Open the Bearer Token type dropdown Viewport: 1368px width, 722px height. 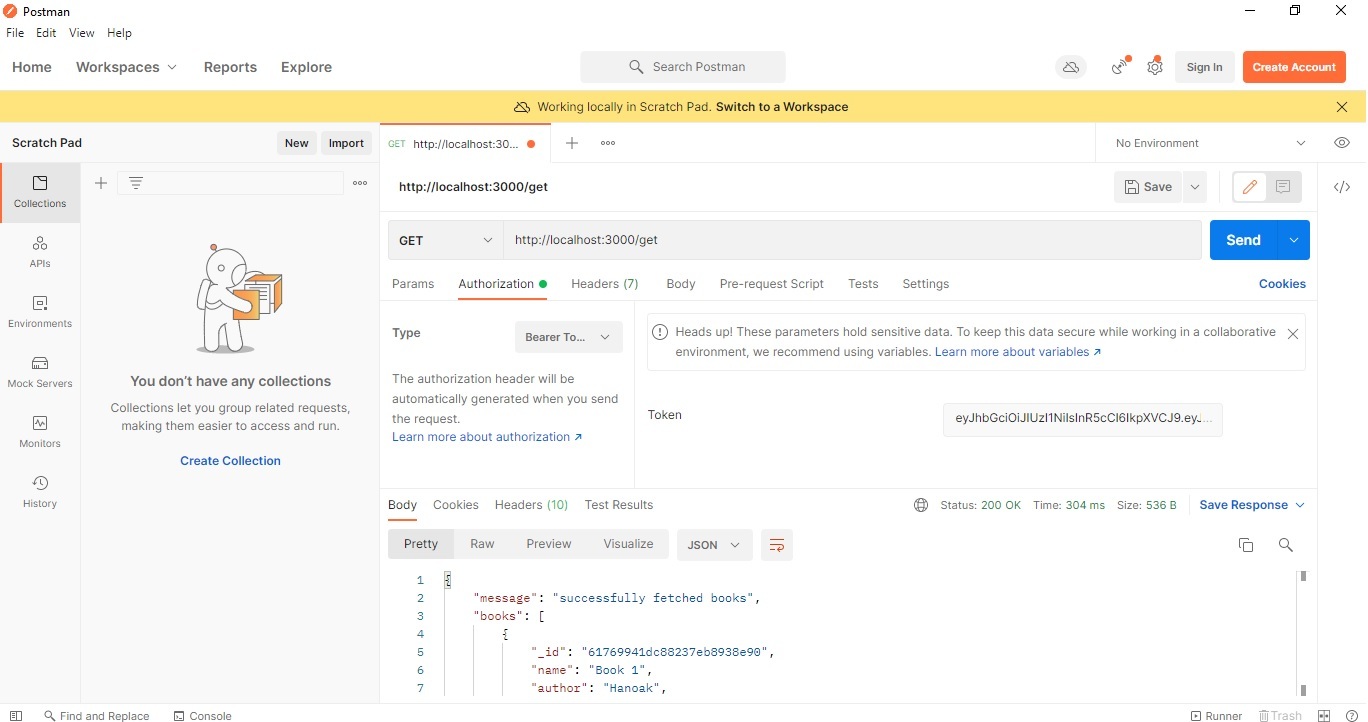tap(568, 337)
